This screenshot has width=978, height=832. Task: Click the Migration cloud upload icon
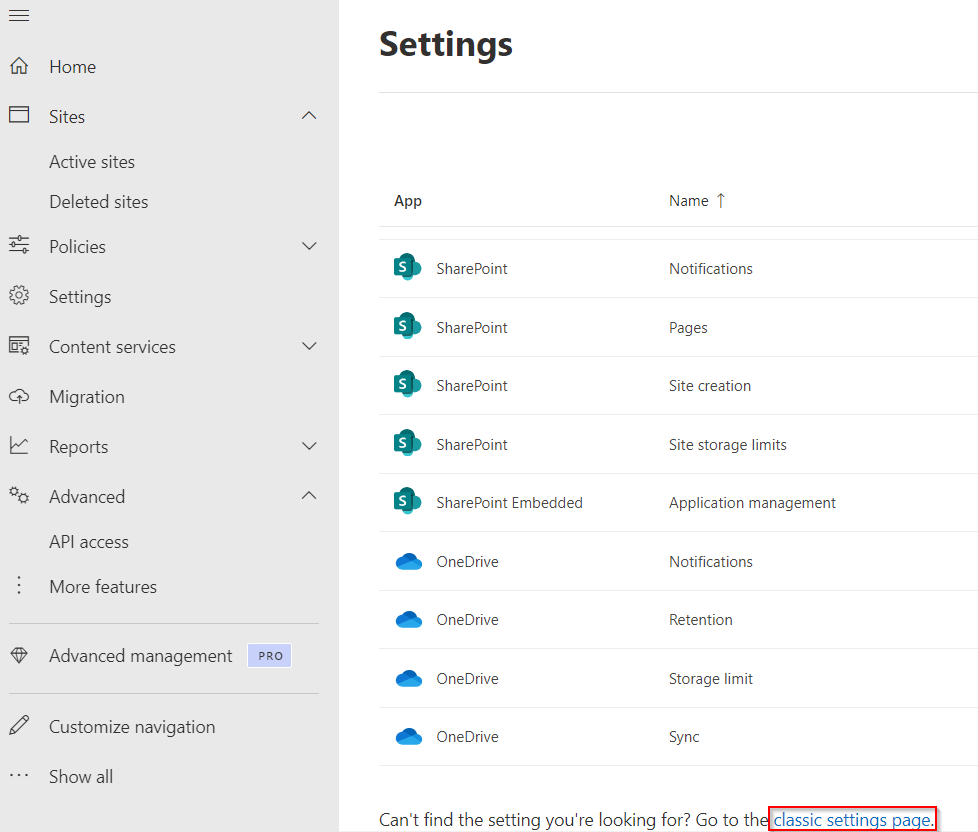coord(19,396)
